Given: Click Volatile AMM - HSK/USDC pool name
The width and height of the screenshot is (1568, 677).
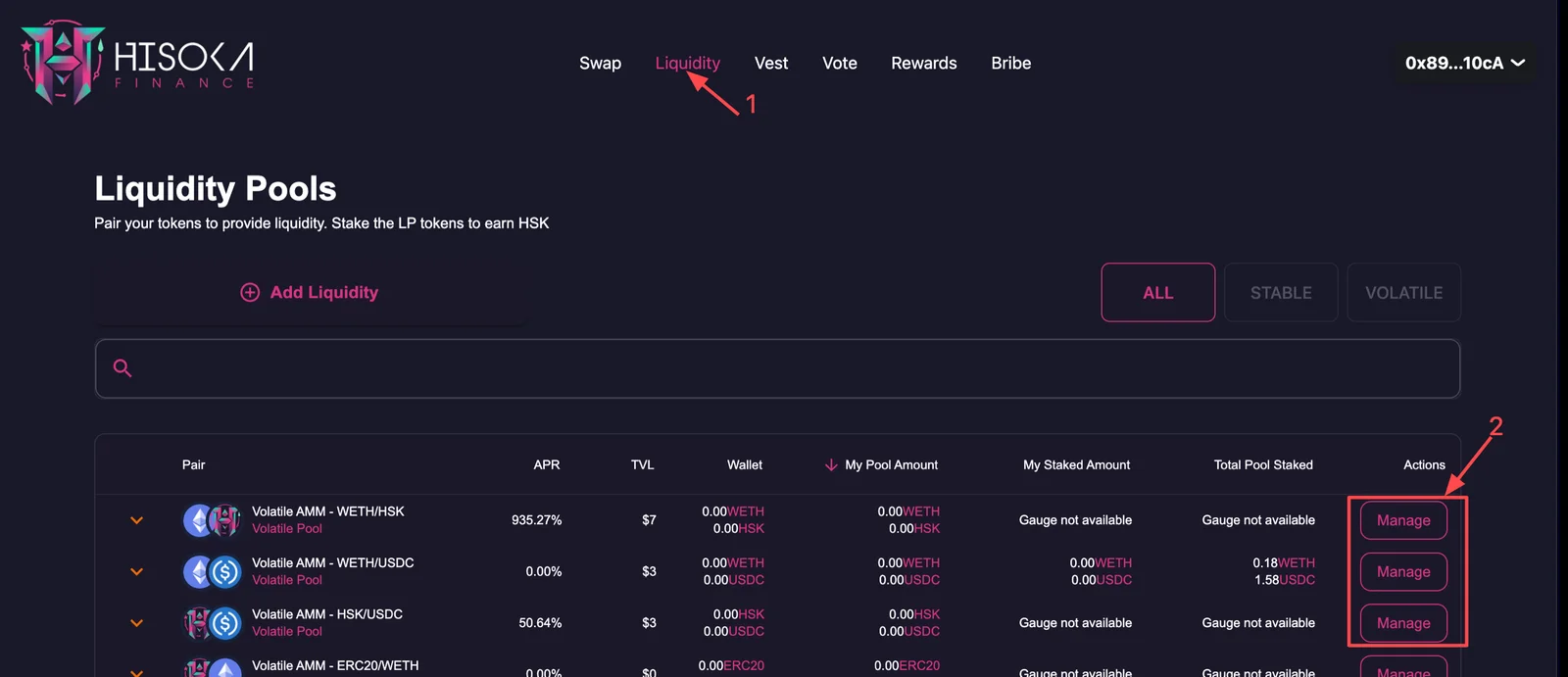Looking at the screenshot, I should tap(327, 614).
